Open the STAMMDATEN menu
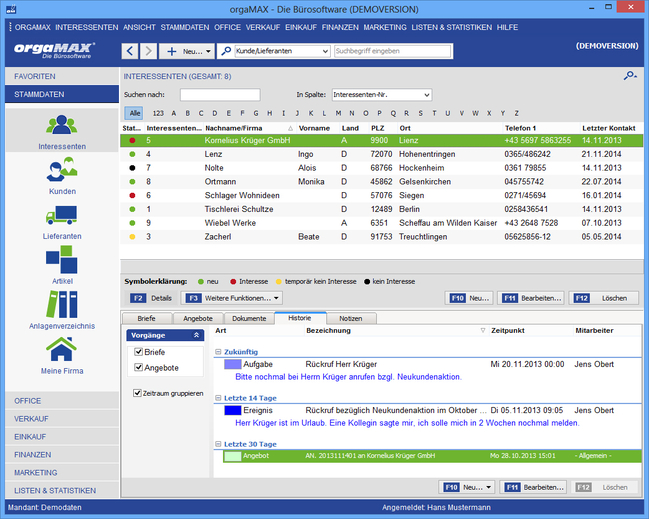This screenshot has height=519, width=649. point(185,27)
